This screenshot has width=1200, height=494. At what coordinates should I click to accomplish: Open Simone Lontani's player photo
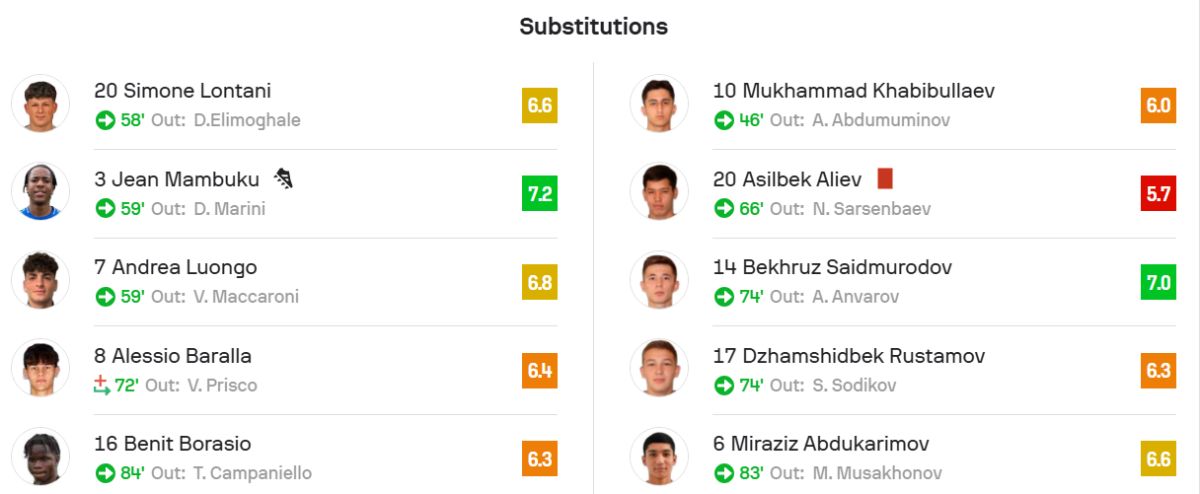tap(41, 104)
